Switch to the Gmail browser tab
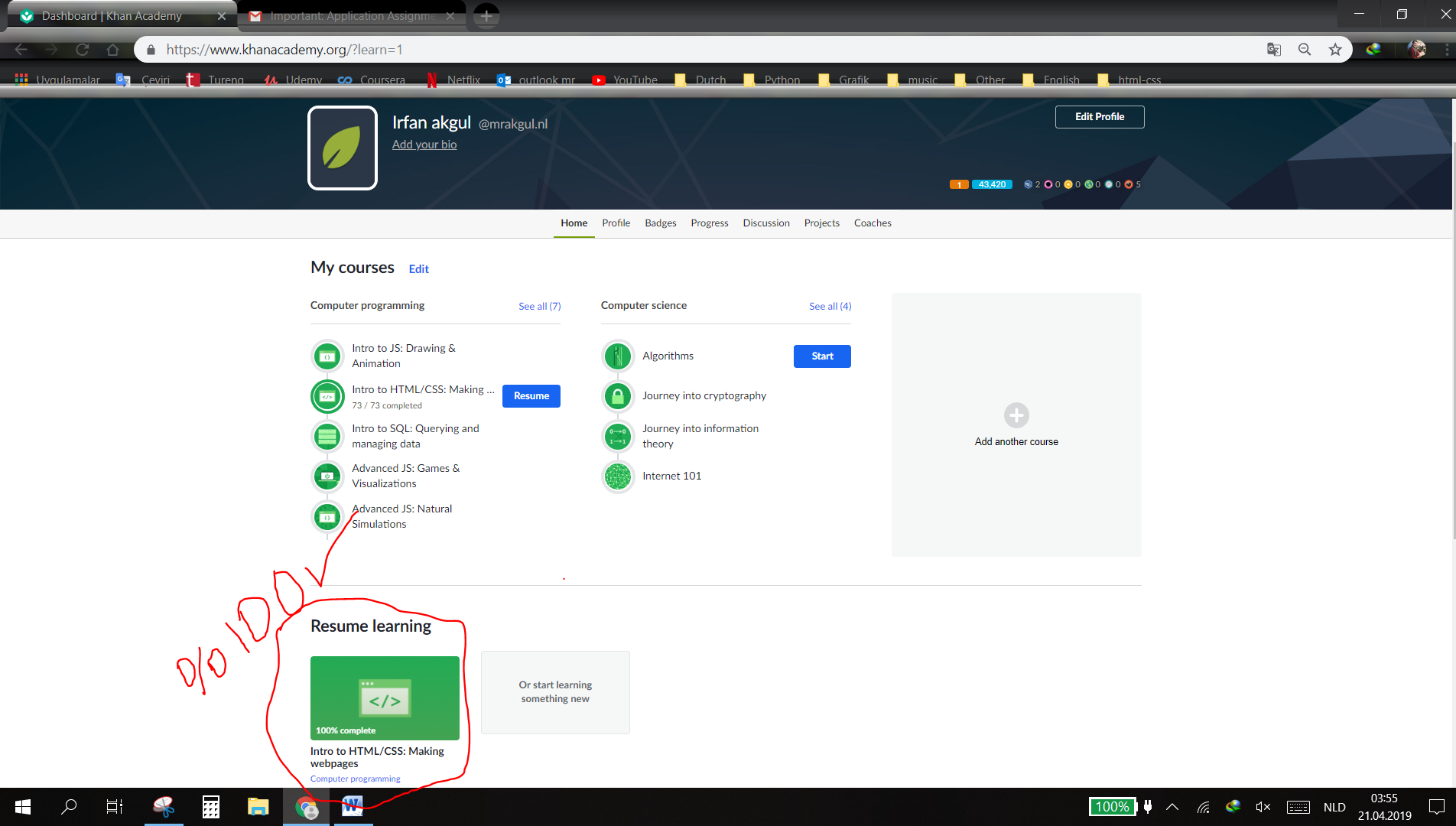Image resolution: width=1456 pixels, height=826 pixels. tap(352, 16)
